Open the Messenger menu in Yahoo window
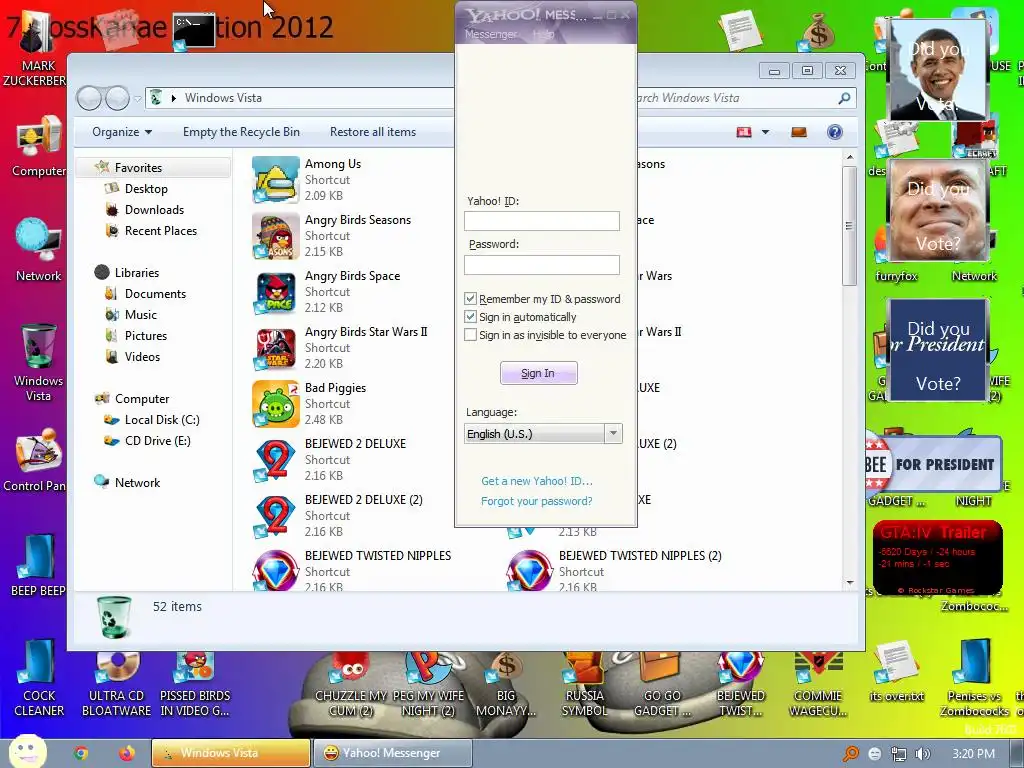This screenshot has height=768, width=1024. [x=490, y=34]
